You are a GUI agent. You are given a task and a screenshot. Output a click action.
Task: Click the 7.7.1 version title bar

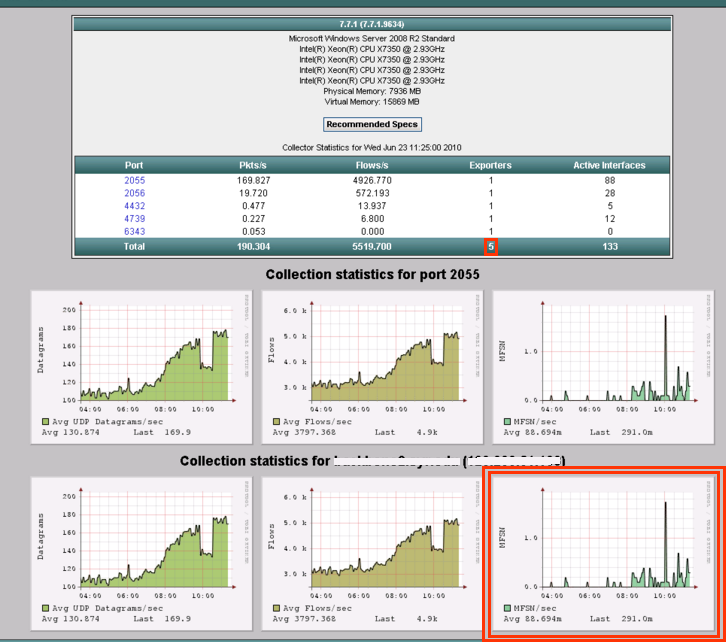[x=372, y=22]
